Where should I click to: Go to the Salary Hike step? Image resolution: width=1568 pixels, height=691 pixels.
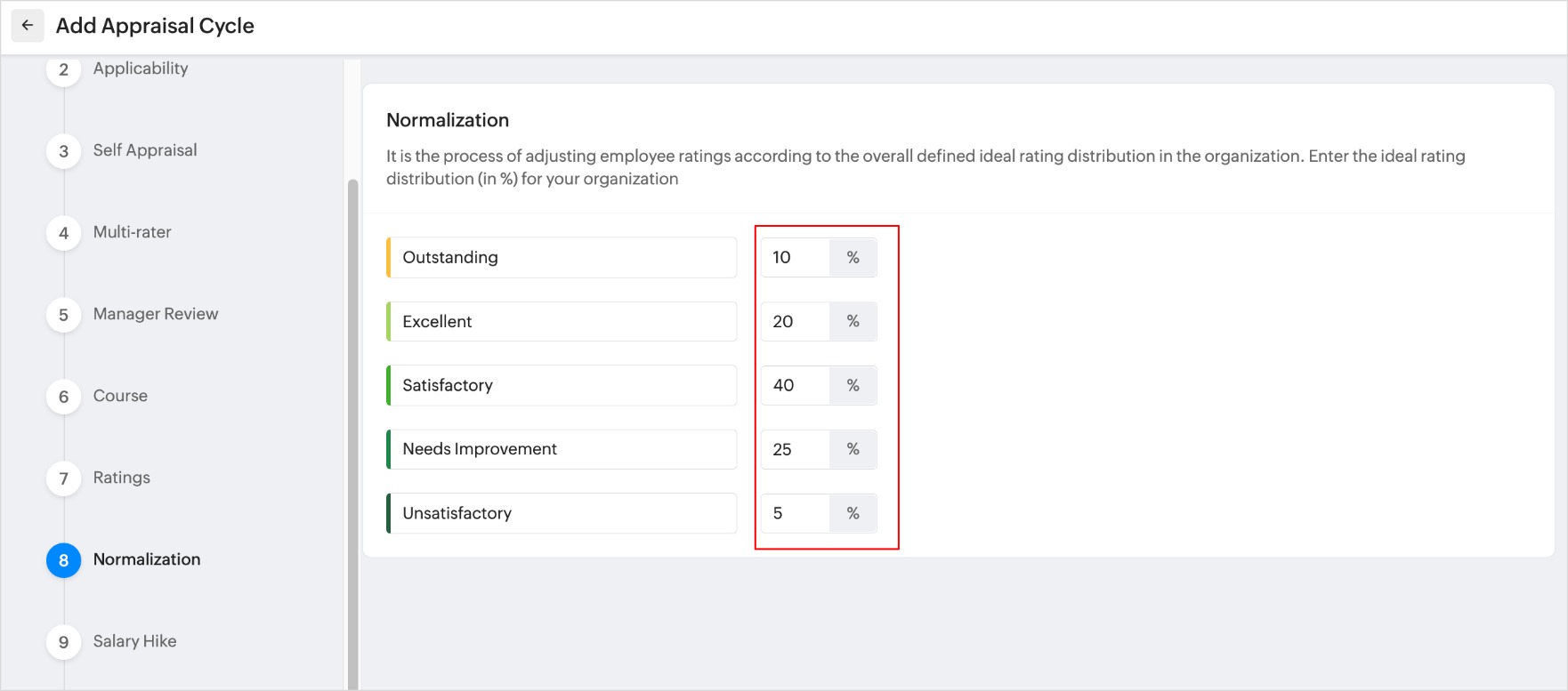pyautogui.click(x=135, y=641)
